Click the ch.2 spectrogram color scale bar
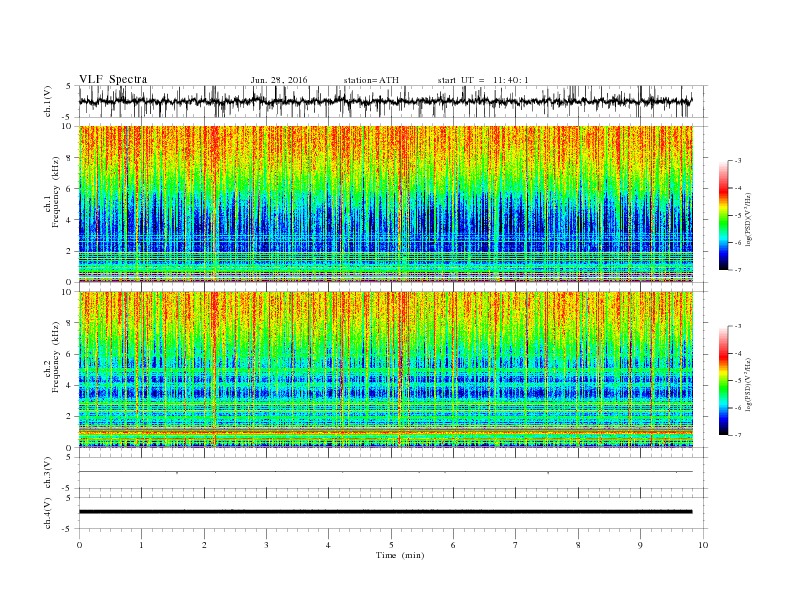 click(x=723, y=381)
